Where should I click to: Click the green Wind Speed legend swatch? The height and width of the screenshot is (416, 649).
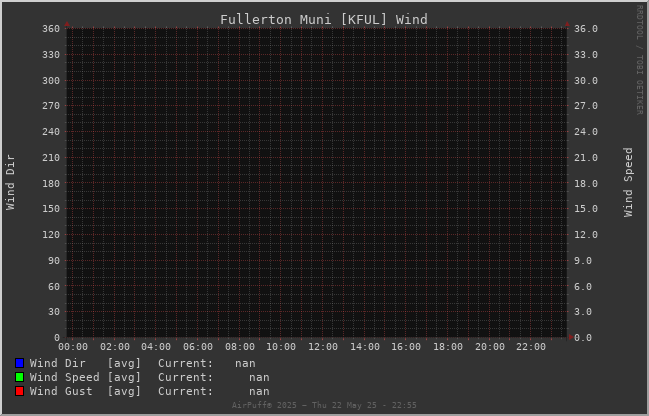(x=19, y=377)
